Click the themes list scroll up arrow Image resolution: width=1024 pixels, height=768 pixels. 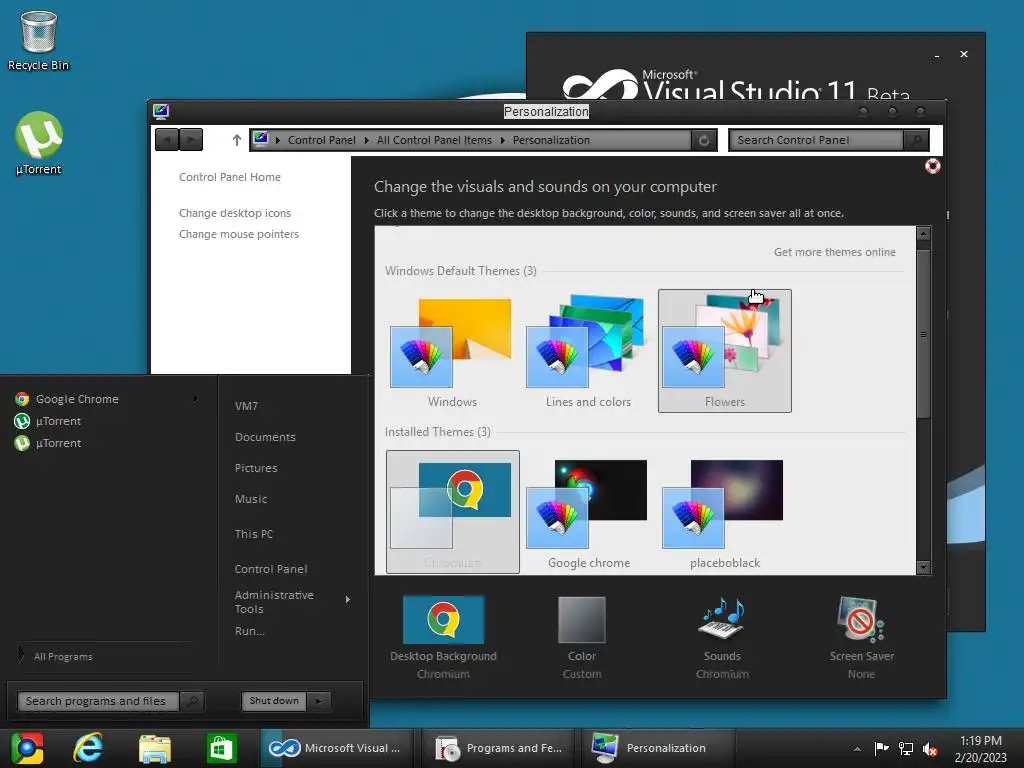click(923, 233)
